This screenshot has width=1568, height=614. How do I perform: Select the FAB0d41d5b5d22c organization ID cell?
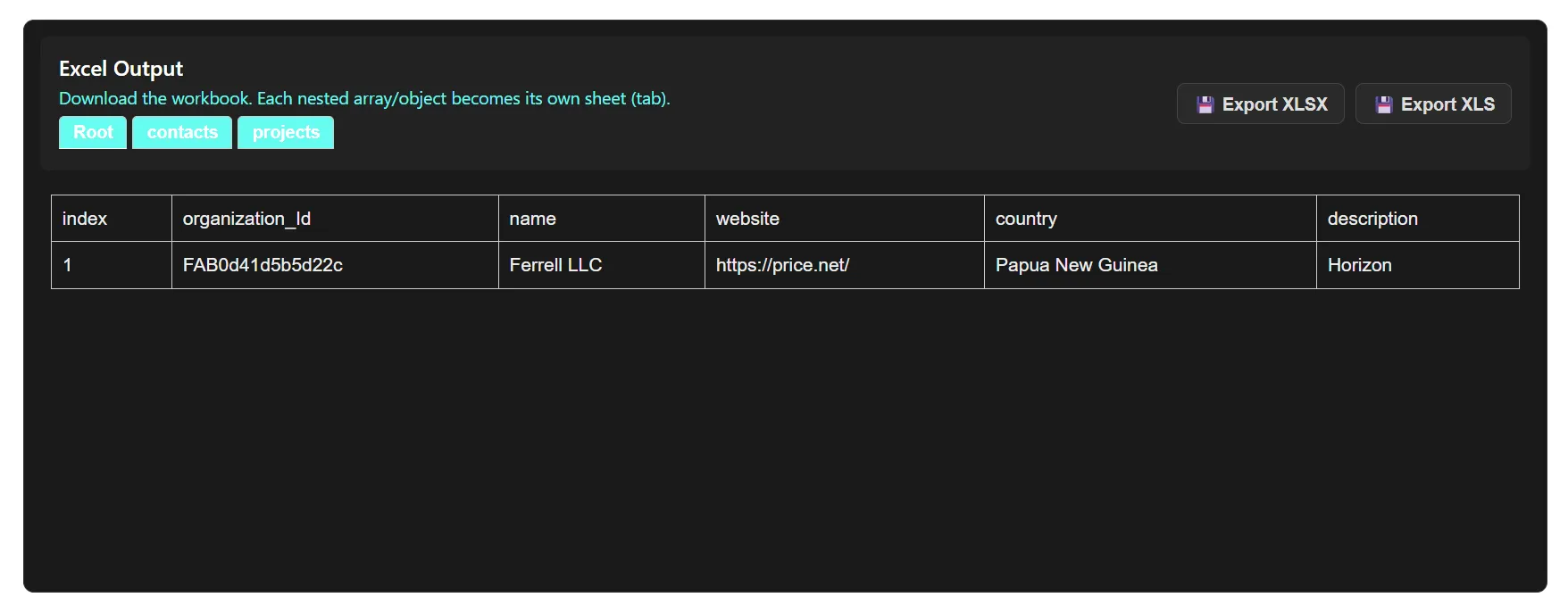click(x=264, y=265)
